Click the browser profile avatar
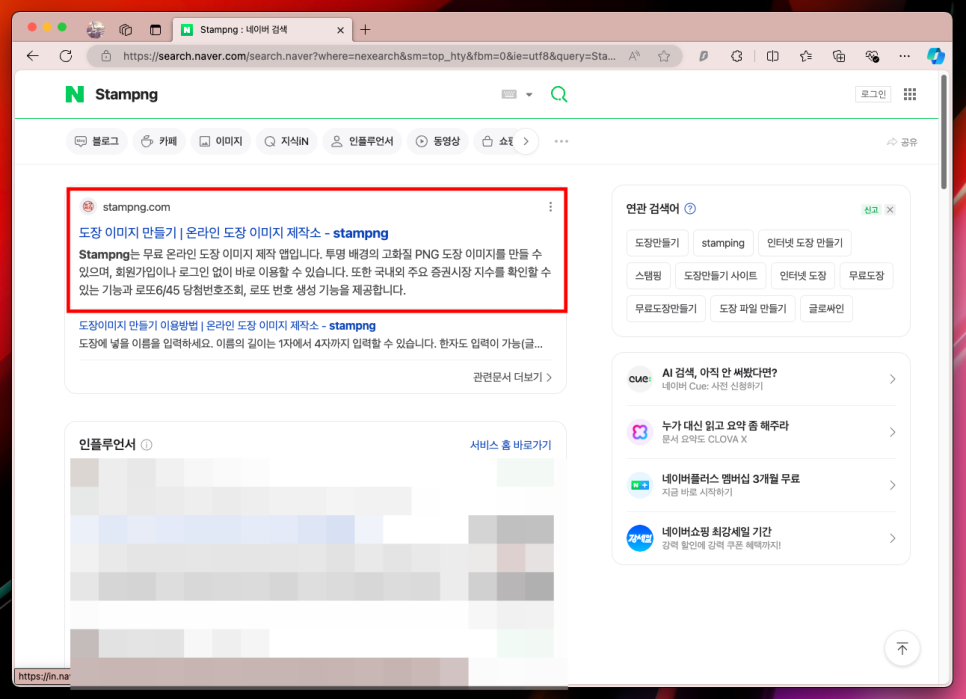Image resolution: width=966 pixels, height=699 pixels. tap(95, 29)
